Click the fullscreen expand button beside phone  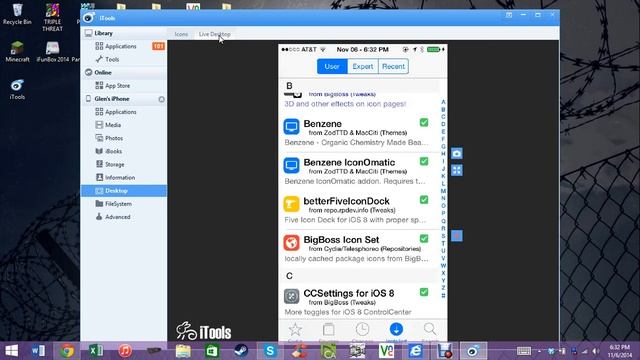[457, 170]
